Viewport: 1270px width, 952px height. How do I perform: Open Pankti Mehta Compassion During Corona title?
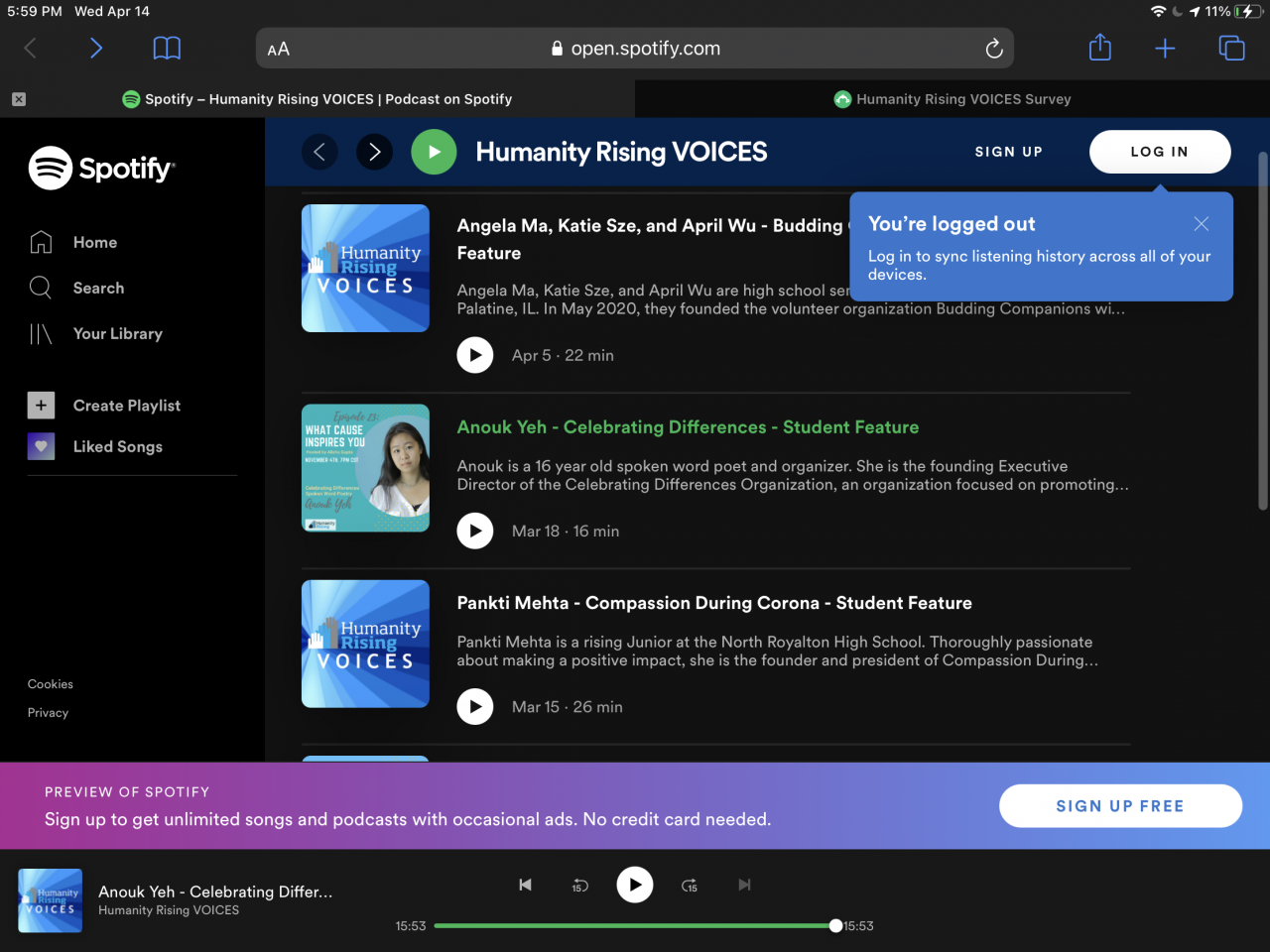tap(714, 603)
